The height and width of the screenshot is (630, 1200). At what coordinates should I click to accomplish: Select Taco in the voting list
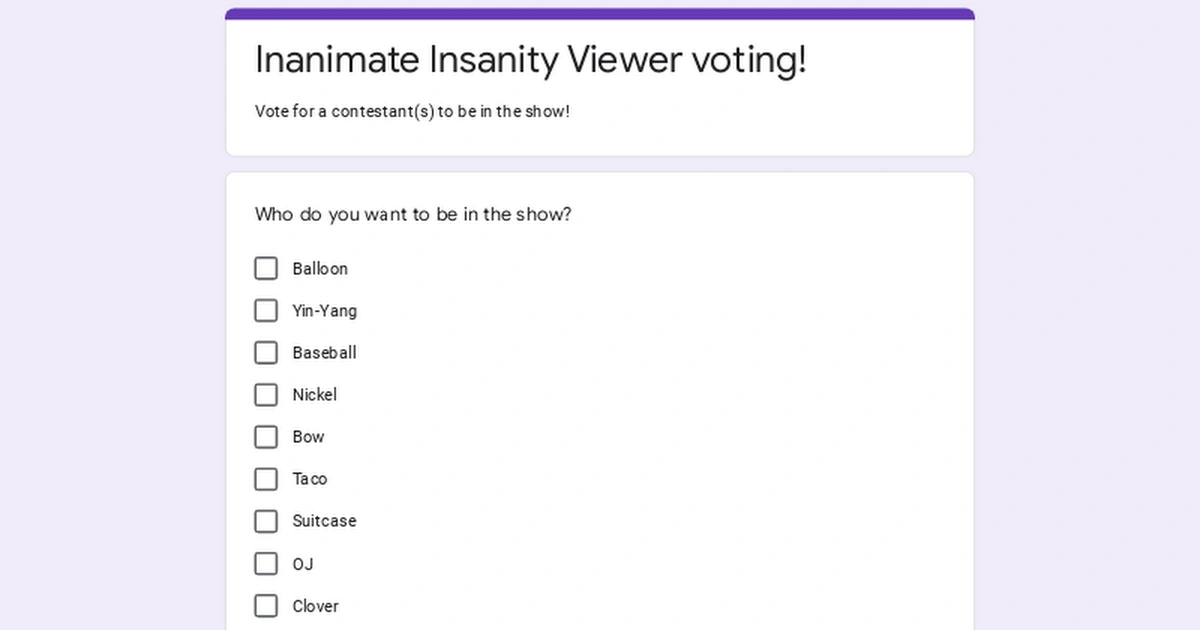pos(266,479)
